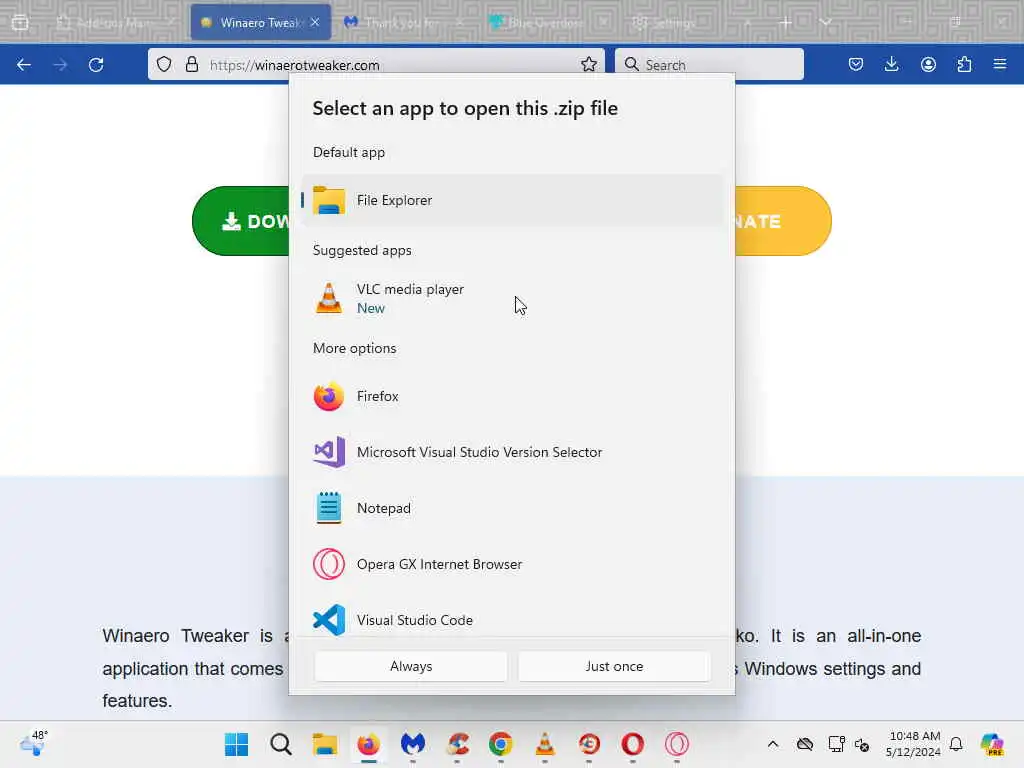Viewport: 1024px width, 768px height.
Task: Close the Winaero Tweaker tab
Action: point(315,22)
